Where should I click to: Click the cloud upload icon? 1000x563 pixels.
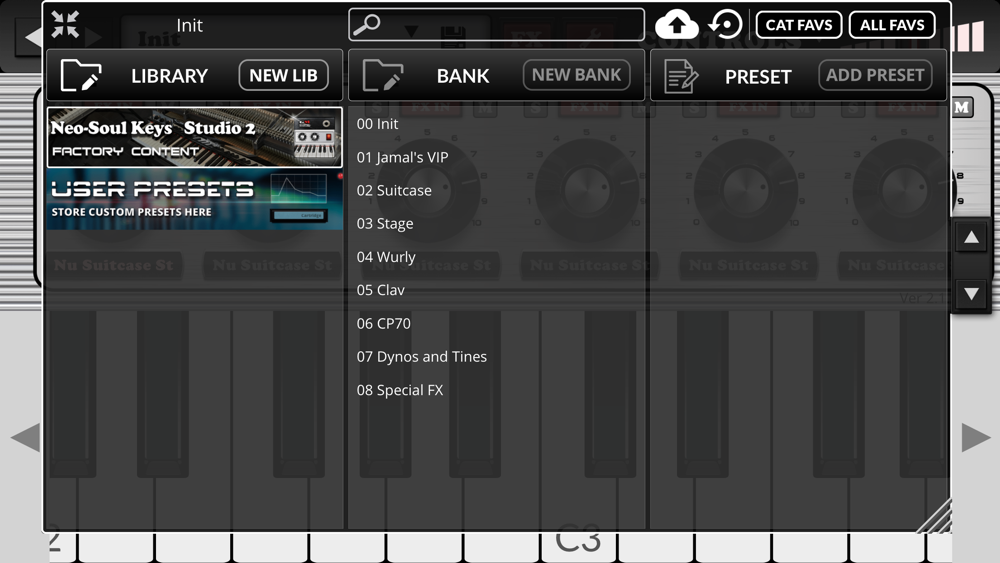point(677,25)
